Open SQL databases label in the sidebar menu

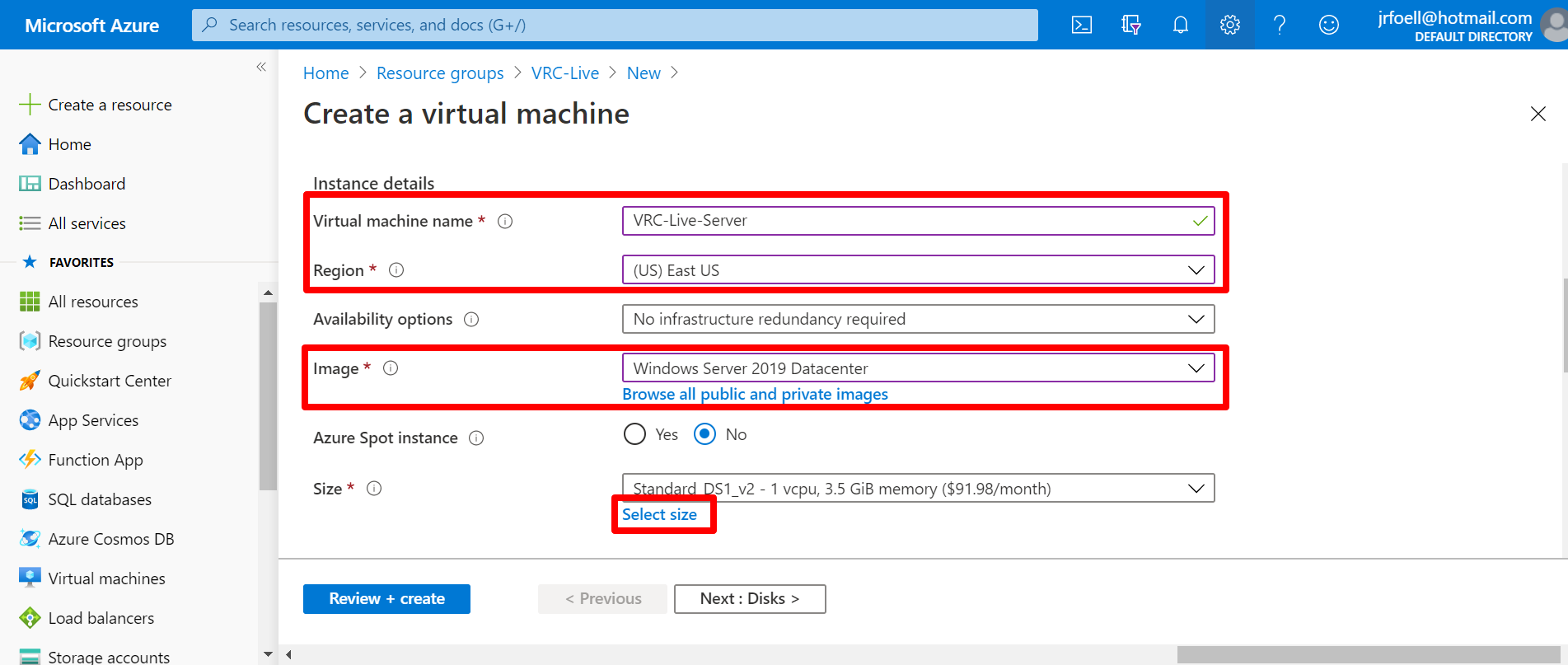coord(100,499)
